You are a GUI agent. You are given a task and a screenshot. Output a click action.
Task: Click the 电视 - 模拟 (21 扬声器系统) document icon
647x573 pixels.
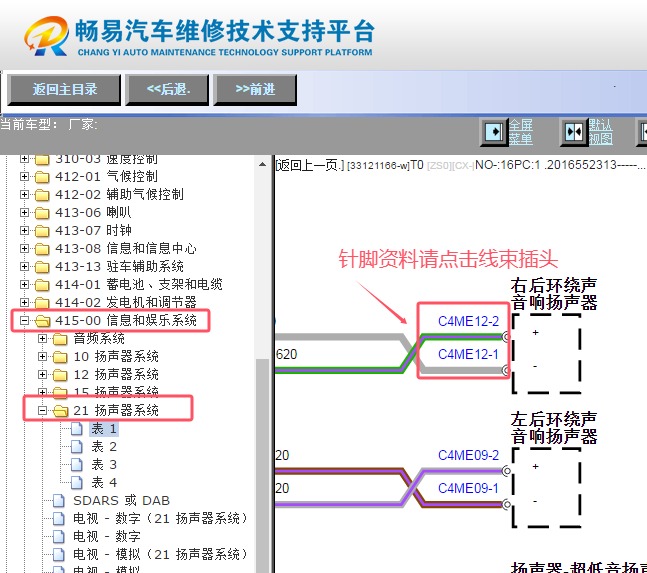coord(59,555)
